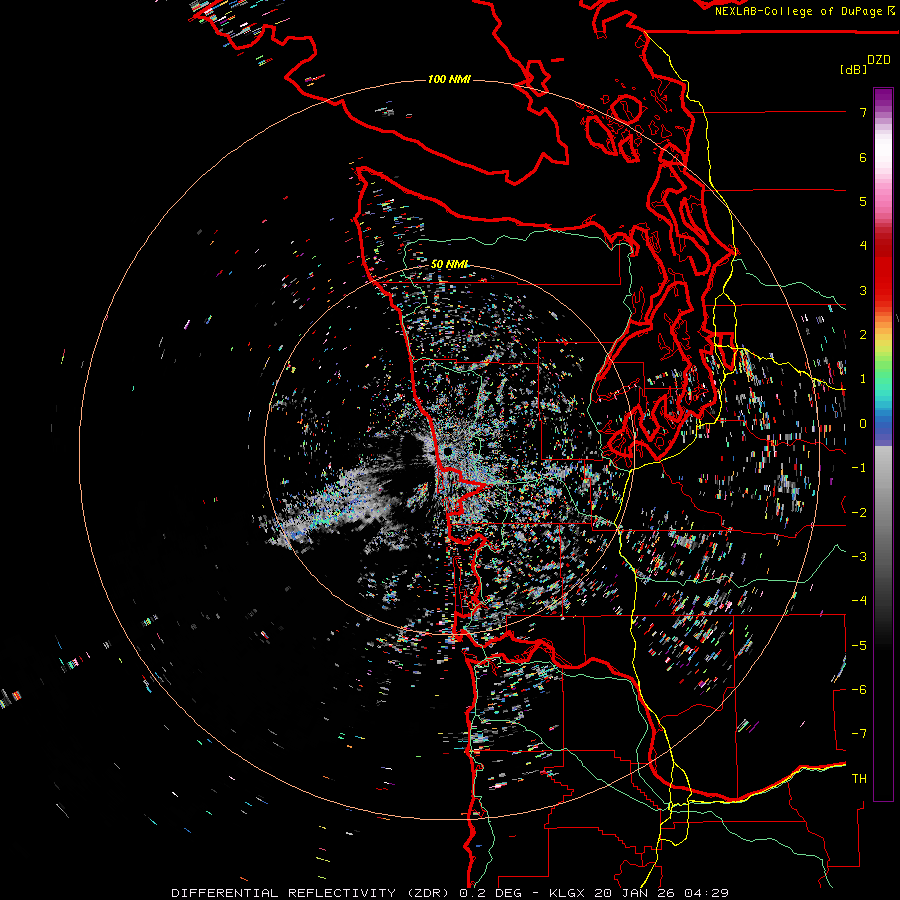Click the 4 value on the color scale
900x900 pixels.
point(863,246)
